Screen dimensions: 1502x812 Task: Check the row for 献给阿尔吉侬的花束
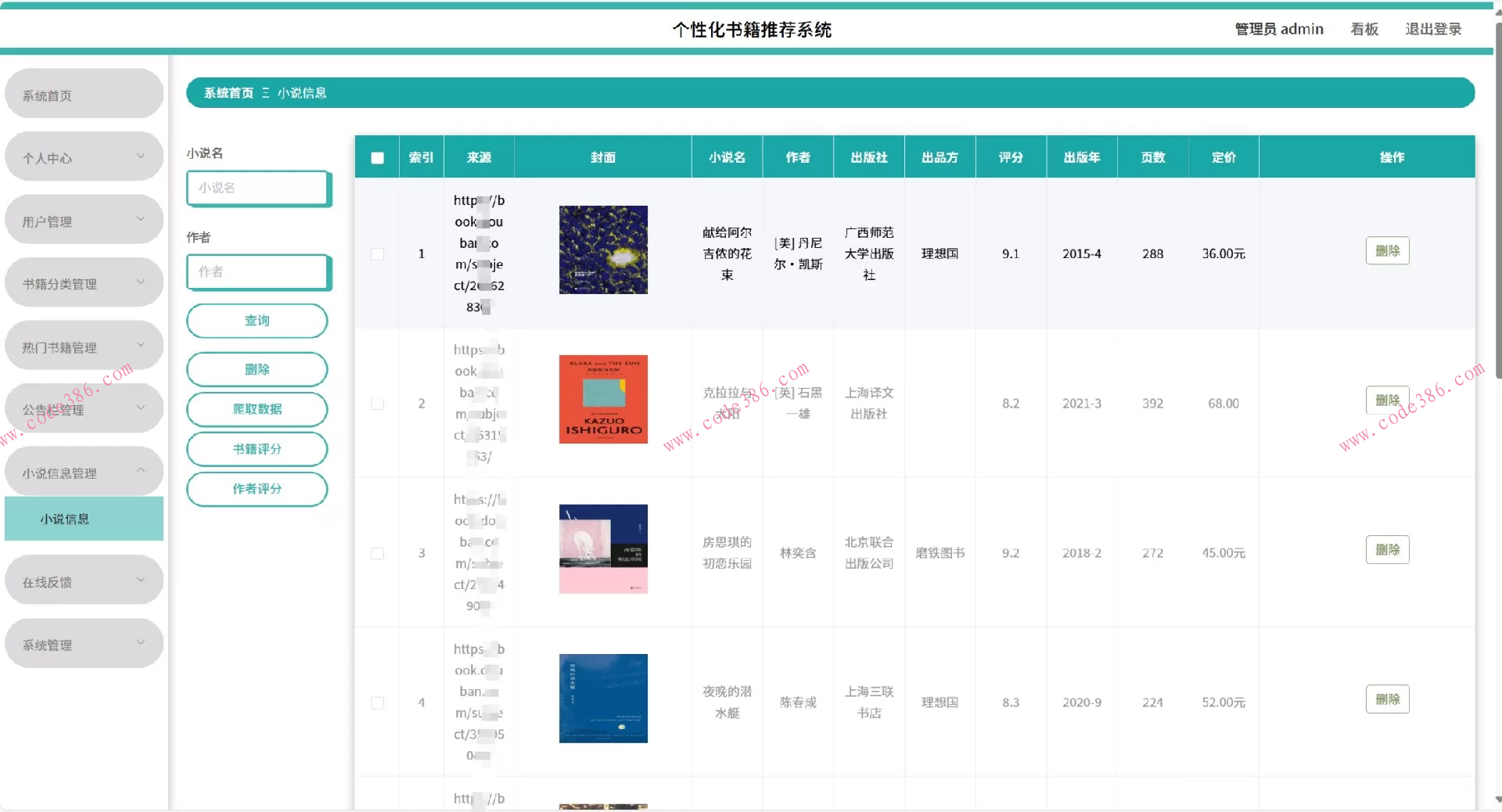click(377, 254)
